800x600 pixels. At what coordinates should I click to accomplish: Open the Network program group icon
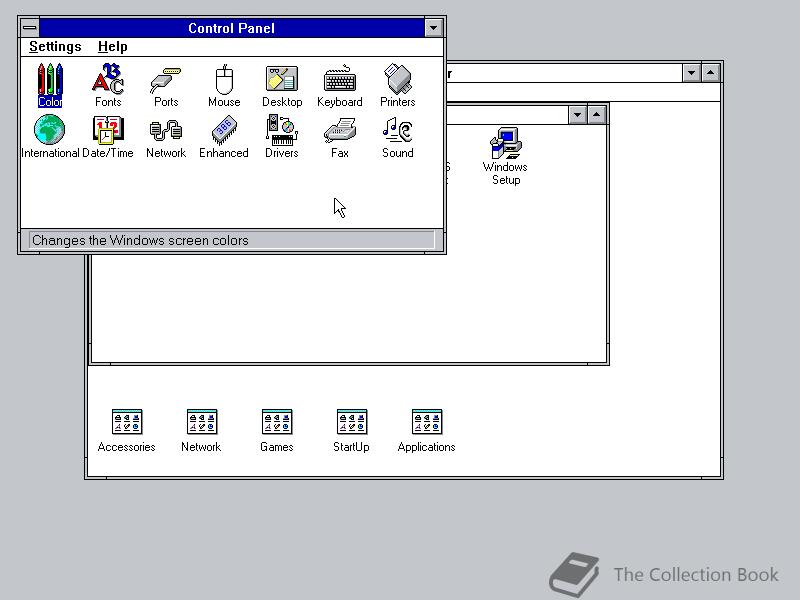(x=202, y=431)
